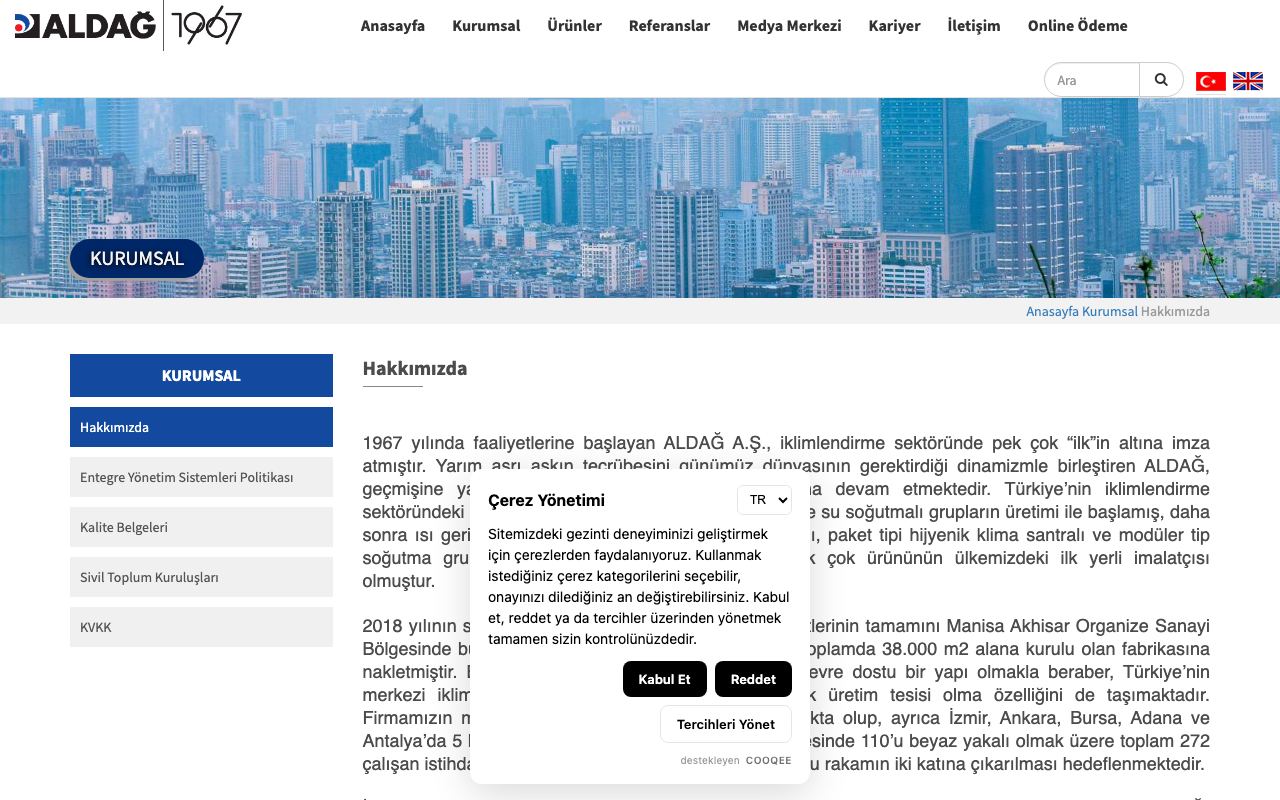
Task: Open the TR language dropdown in cookie dialog
Action: tap(765, 500)
